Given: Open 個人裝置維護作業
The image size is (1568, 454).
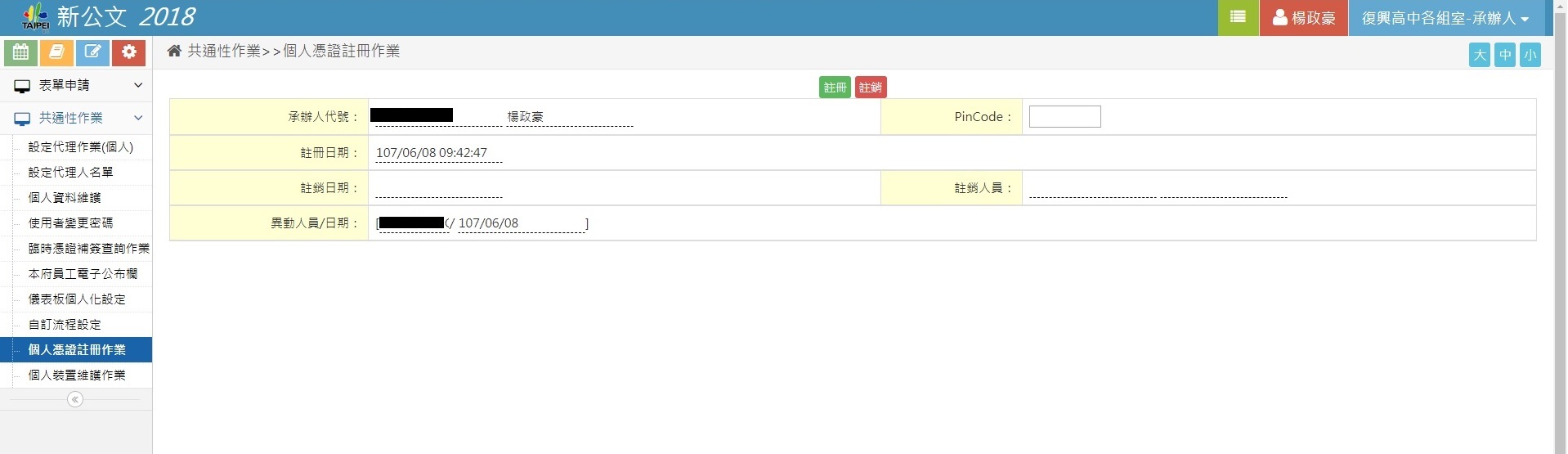Looking at the screenshot, I should point(77,375).
